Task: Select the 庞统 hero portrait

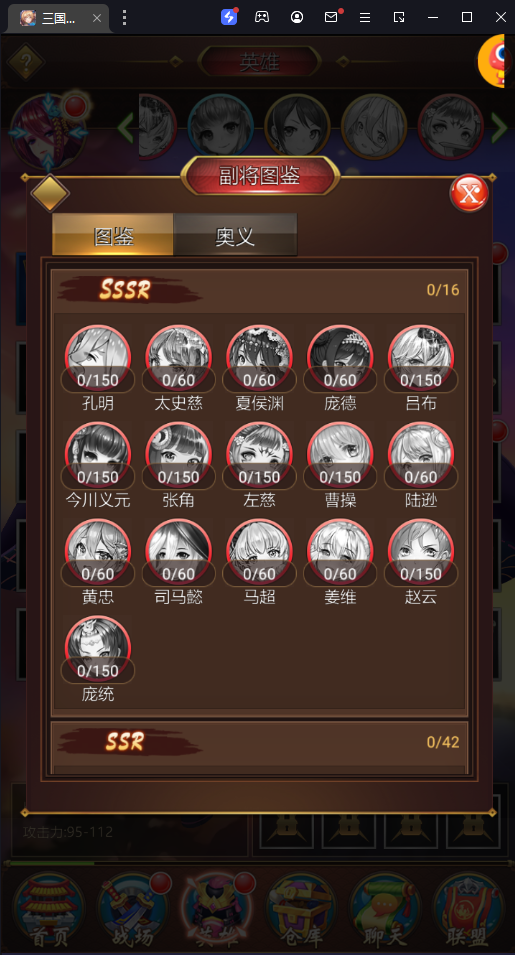Action: coord(98,649)
